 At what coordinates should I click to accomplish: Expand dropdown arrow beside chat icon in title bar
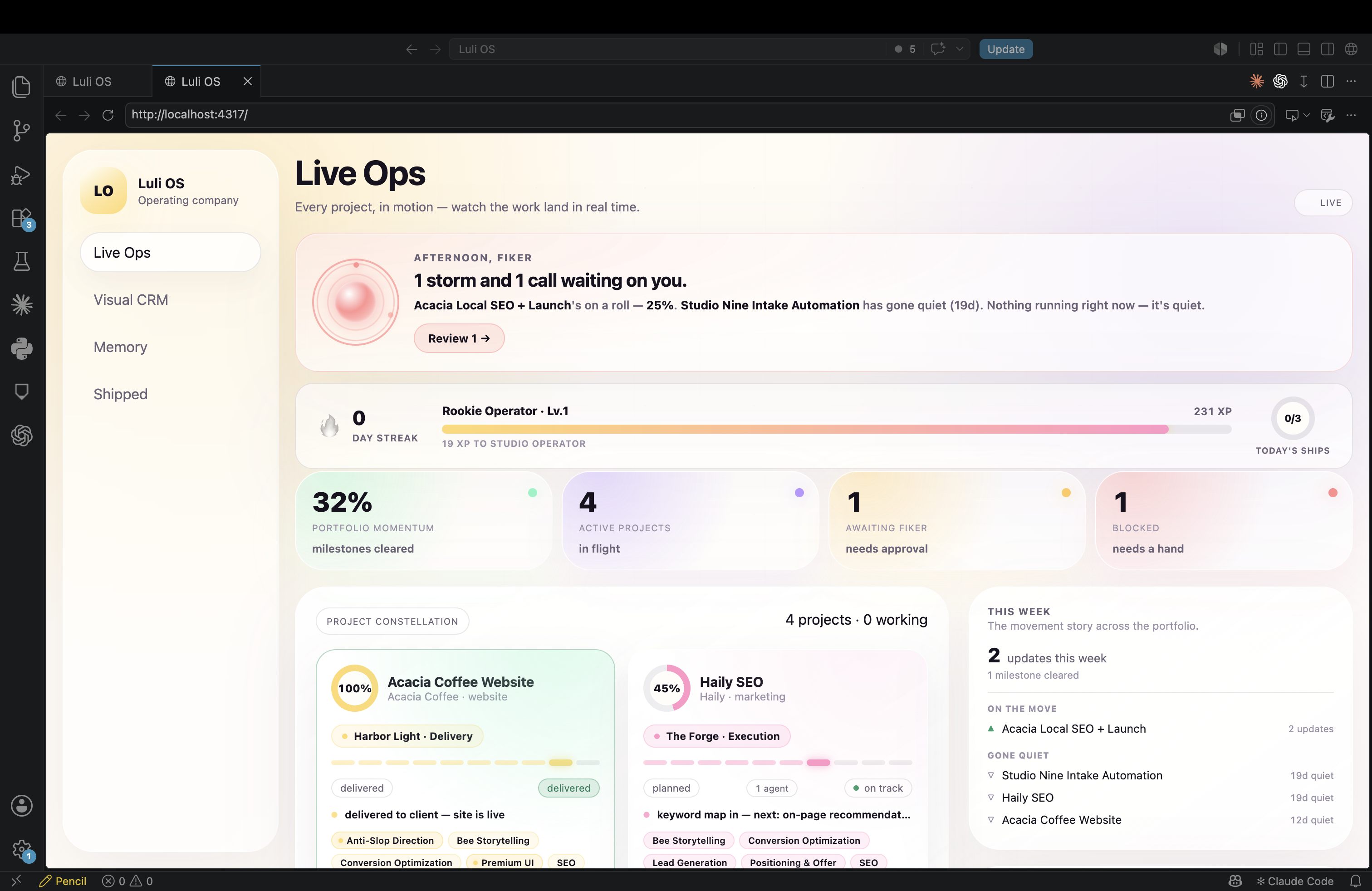click(x=959, y=49)
